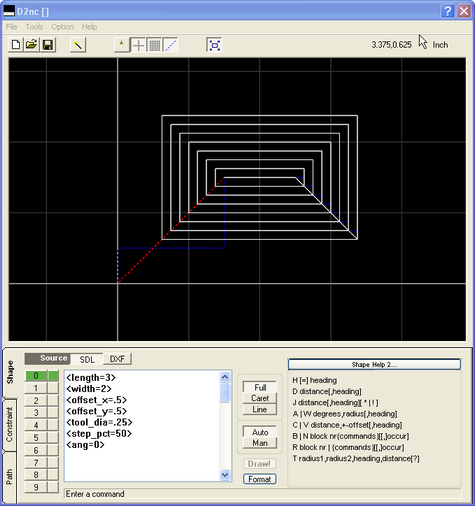Click the New file icon
This screenshot has width=475, height=506.
[x=16, y=45]
